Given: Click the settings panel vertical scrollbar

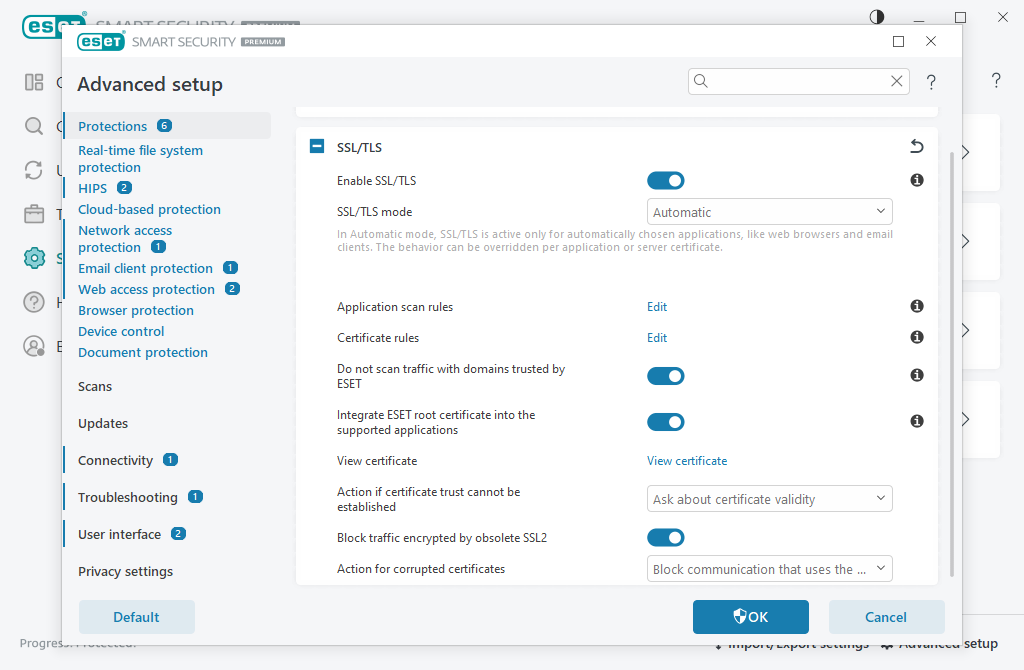Looking at the screenshot, I should [x=952, y=364].
